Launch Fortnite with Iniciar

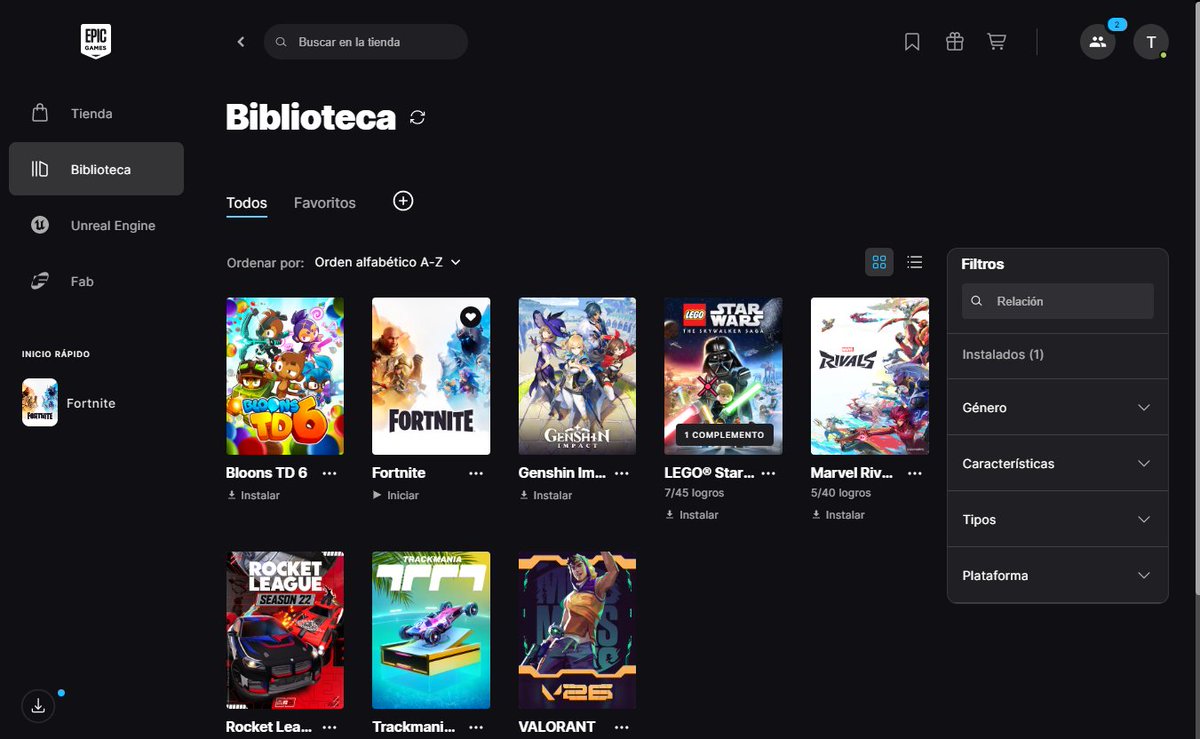[396, 495]
